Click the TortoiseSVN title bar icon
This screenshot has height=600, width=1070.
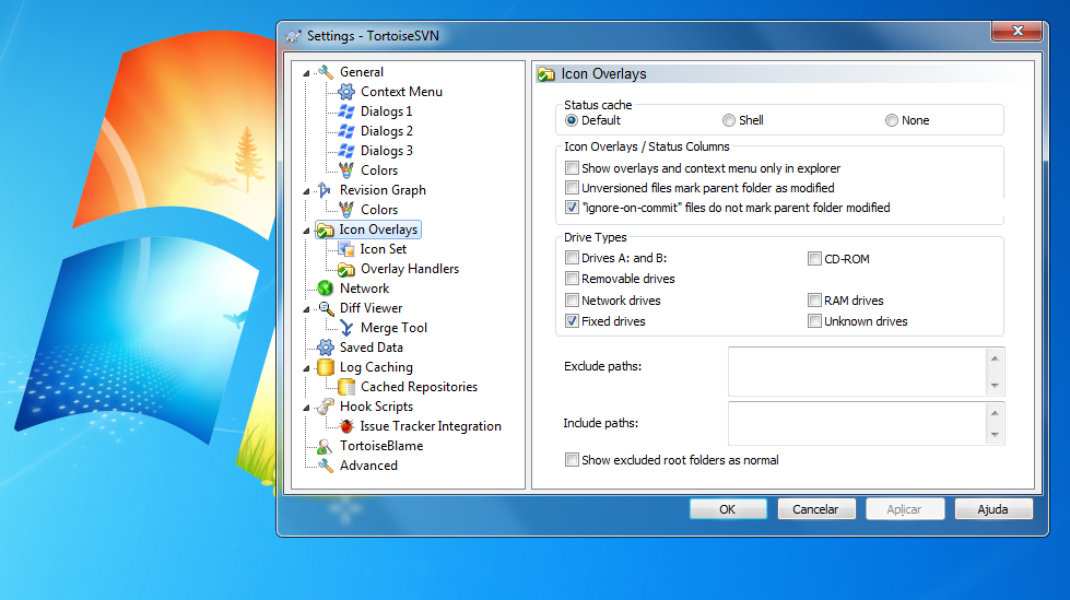[293, 36]
